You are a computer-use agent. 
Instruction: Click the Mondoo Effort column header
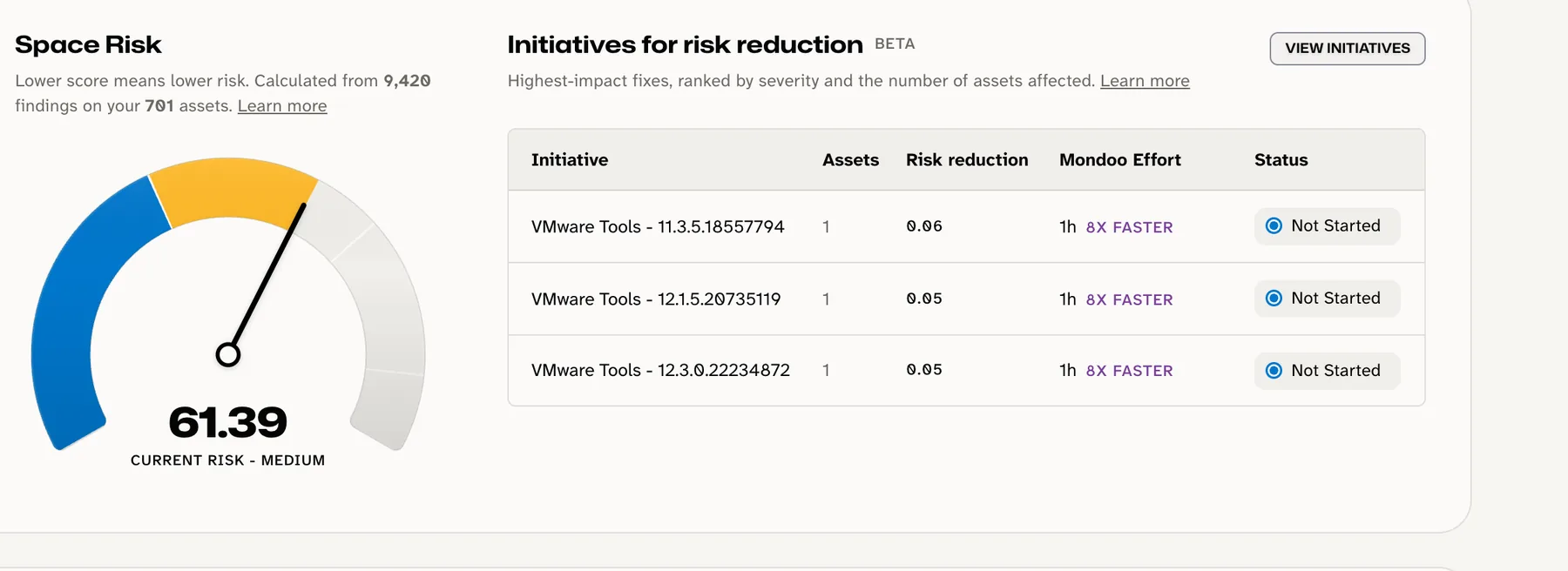point(1119,160)
